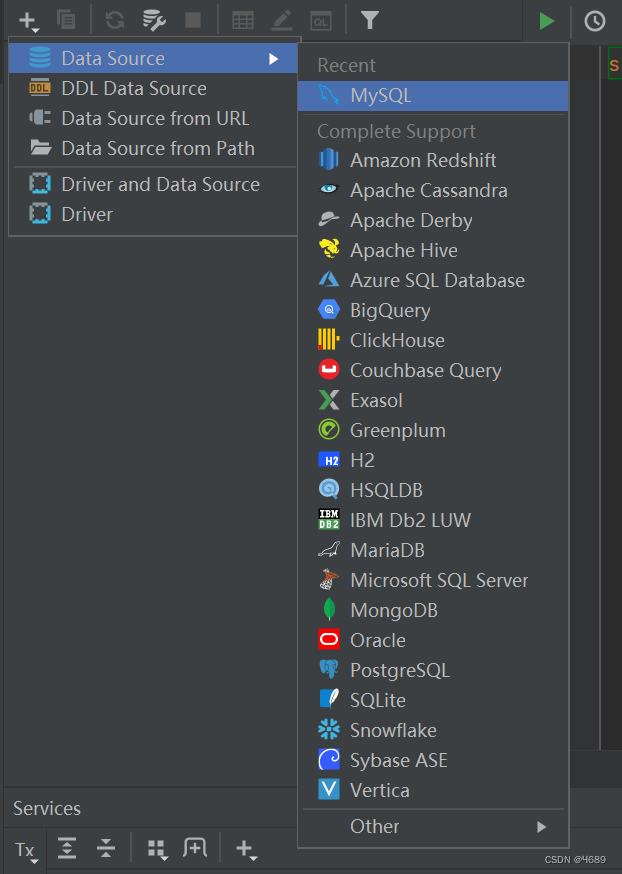Click the New (plus) button in database toolbar
The width and height of the screenshot is (622, 874).
(28, 21)
